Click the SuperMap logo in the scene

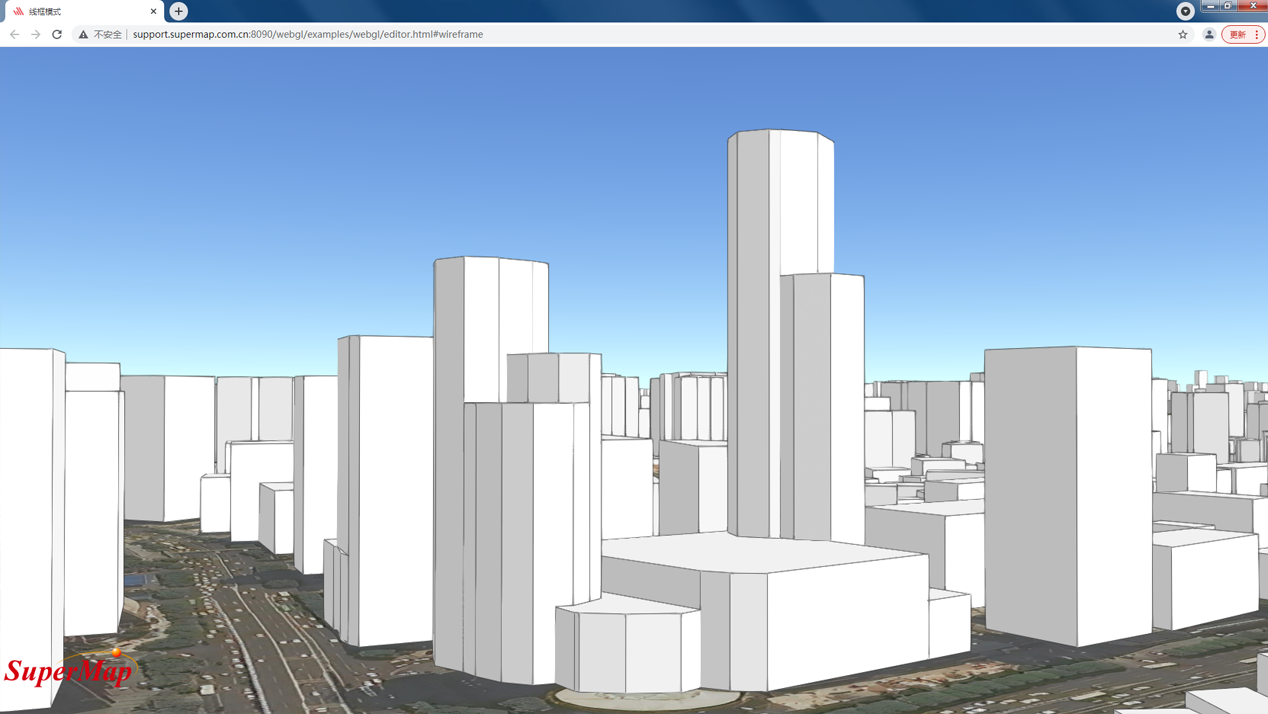coord(68,670)
